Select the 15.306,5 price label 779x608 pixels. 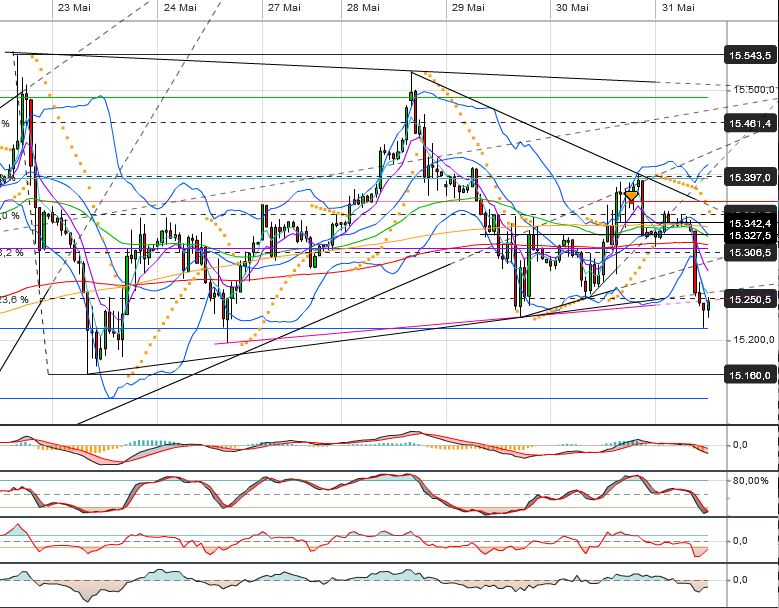click(x=750, y=252)
